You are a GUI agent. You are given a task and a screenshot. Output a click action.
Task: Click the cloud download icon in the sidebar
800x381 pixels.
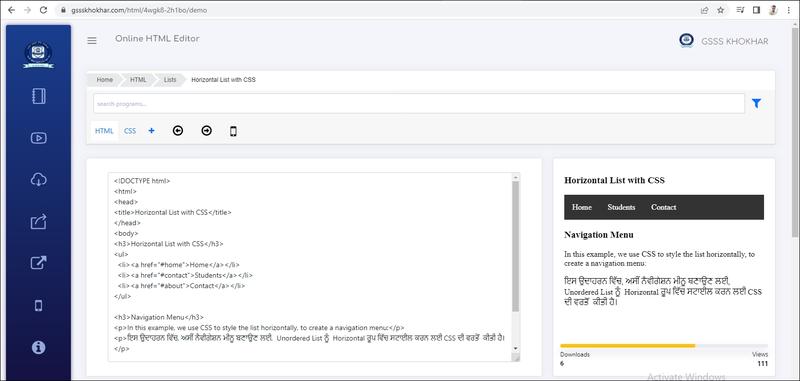(39, 180)
